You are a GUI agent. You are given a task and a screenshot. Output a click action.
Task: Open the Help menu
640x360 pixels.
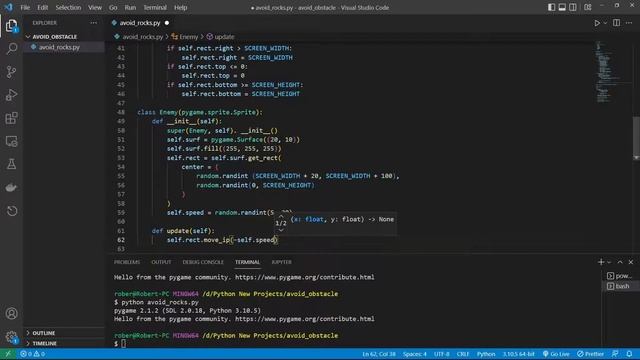pos(180,7)
